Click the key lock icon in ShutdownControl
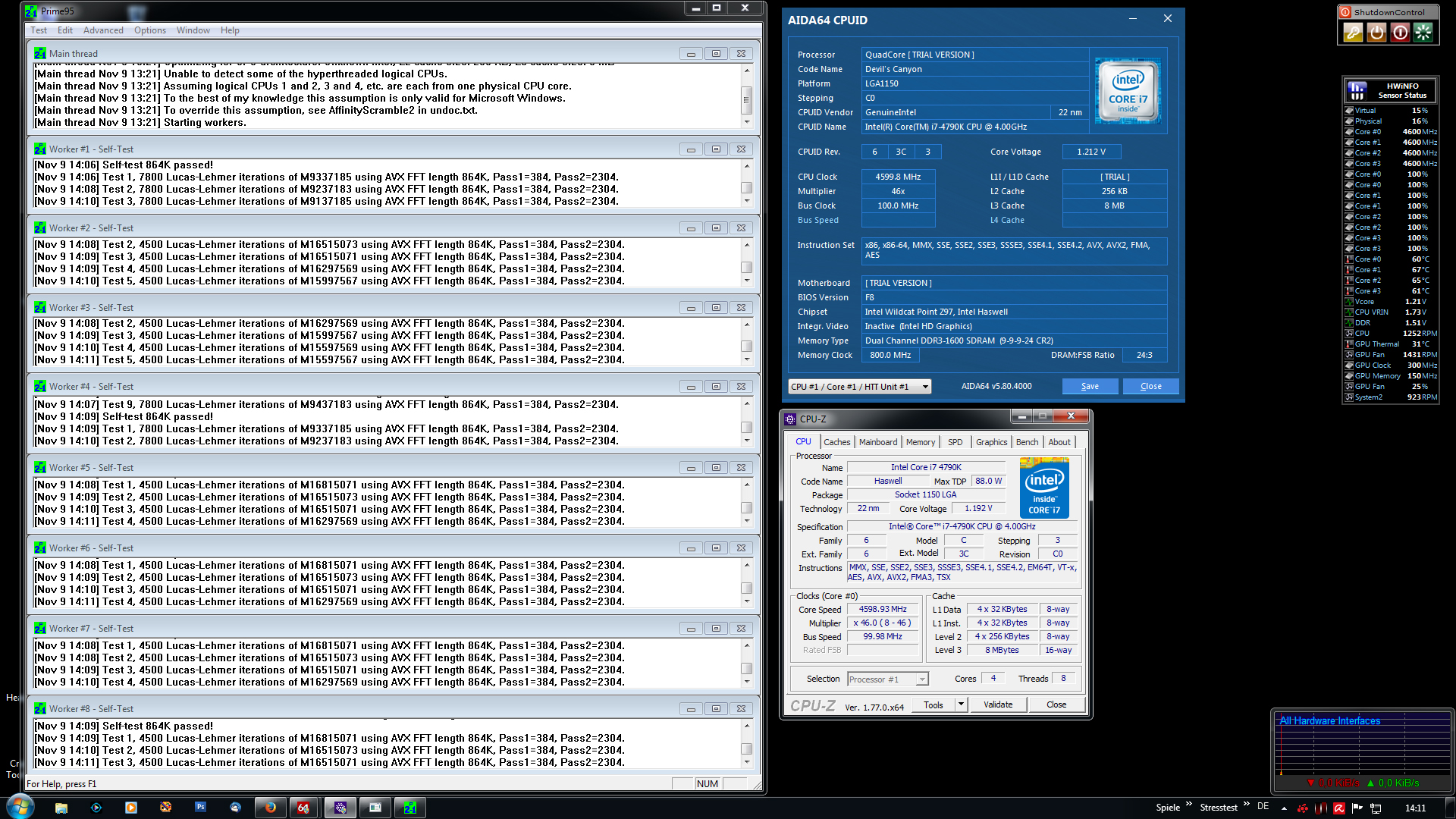 (1353, 33)
